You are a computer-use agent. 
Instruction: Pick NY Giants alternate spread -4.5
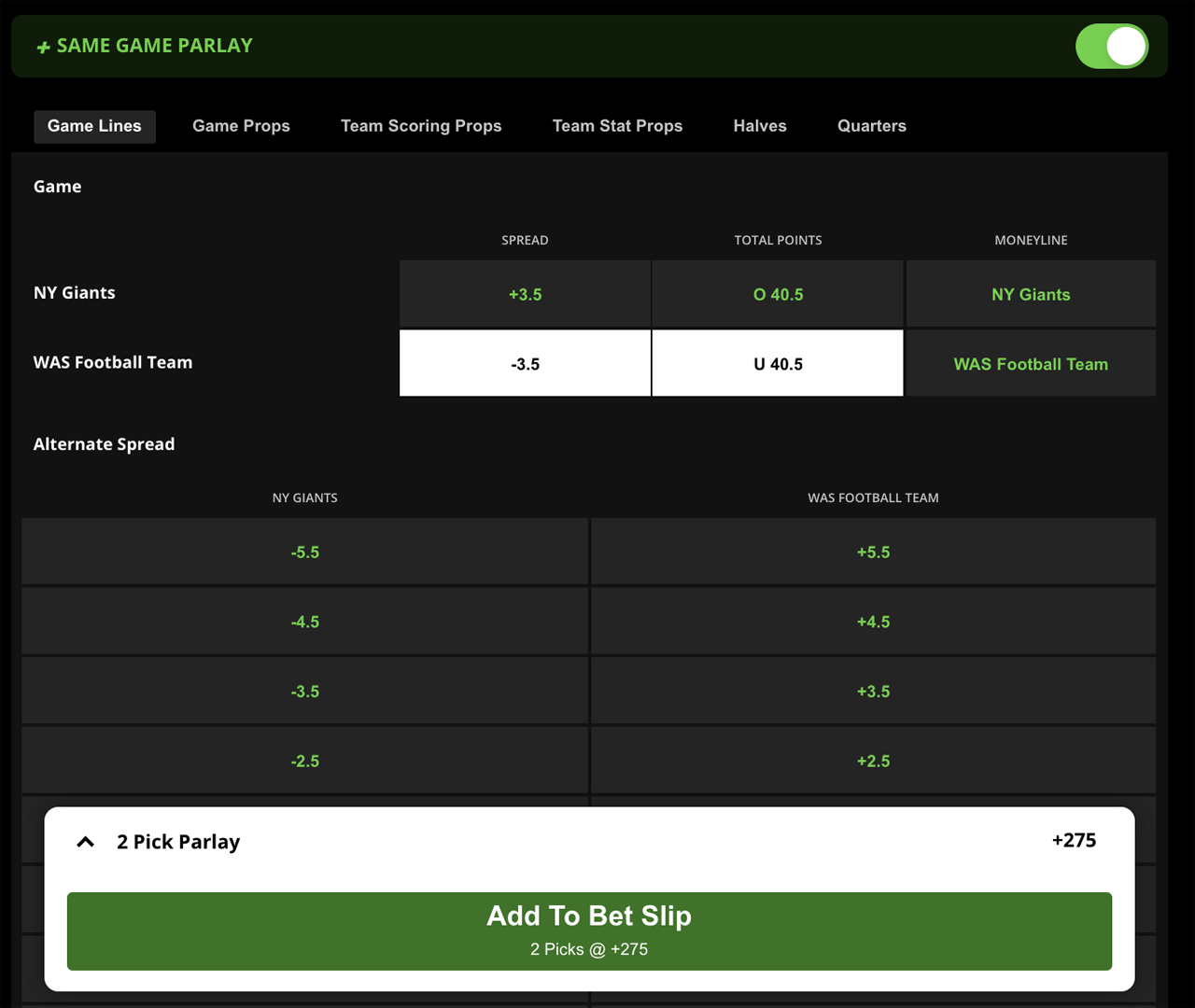click(304, 622)
